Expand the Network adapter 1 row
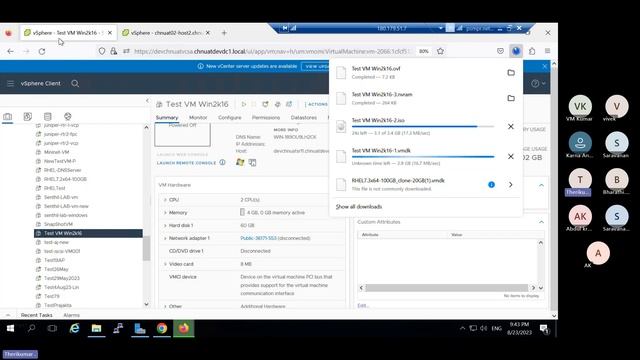The width and height of the screenshot is (640, 360). (165, 238)
